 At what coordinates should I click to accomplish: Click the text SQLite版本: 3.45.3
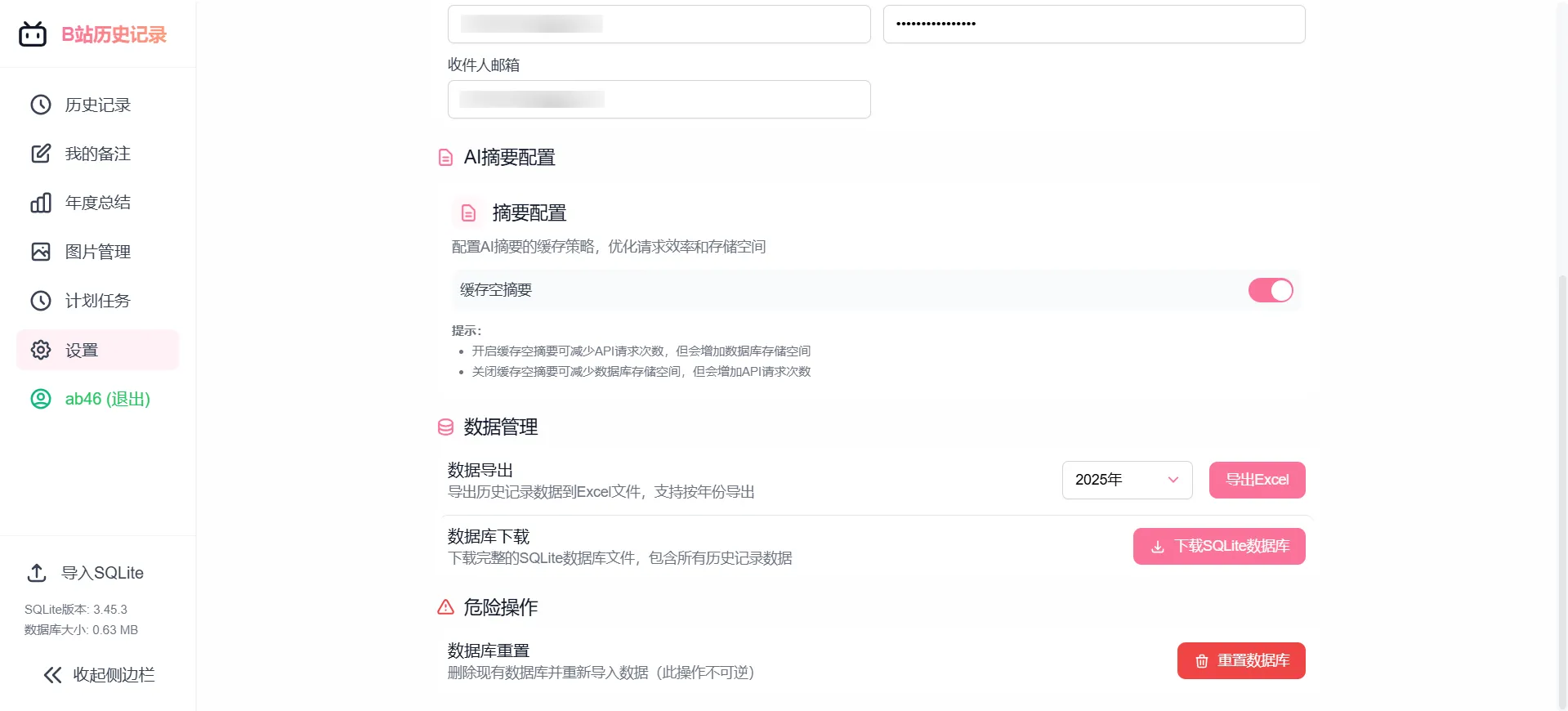click(76, 610)
